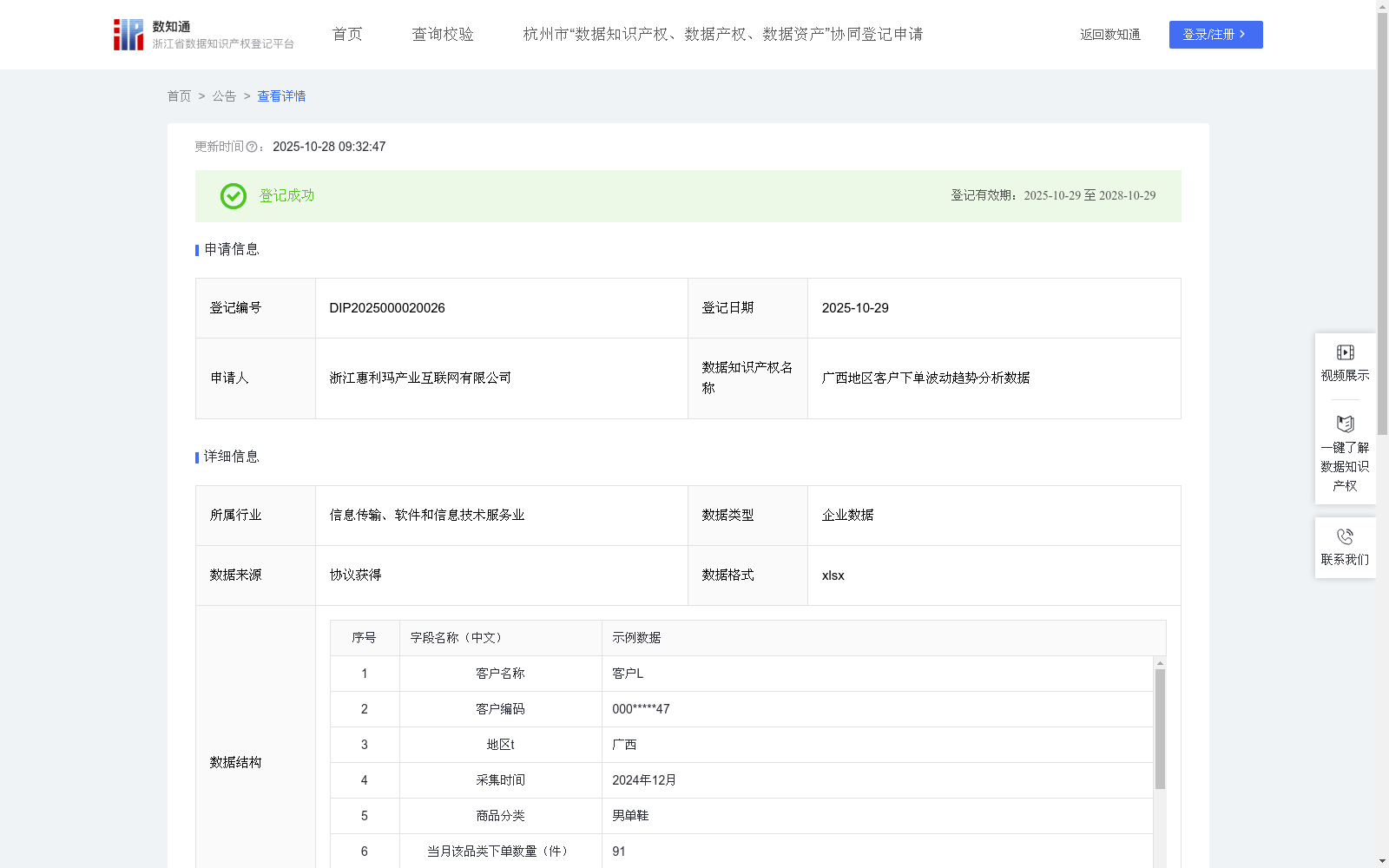This screenshot has height=868, width=1389.
Task: Click the 数据结构 row label
Action: pos(235,762)
